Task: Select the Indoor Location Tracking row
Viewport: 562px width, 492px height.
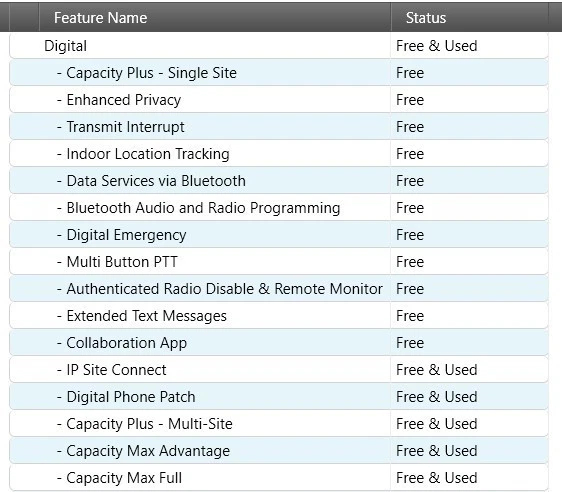Action: (x=279, y=154)
